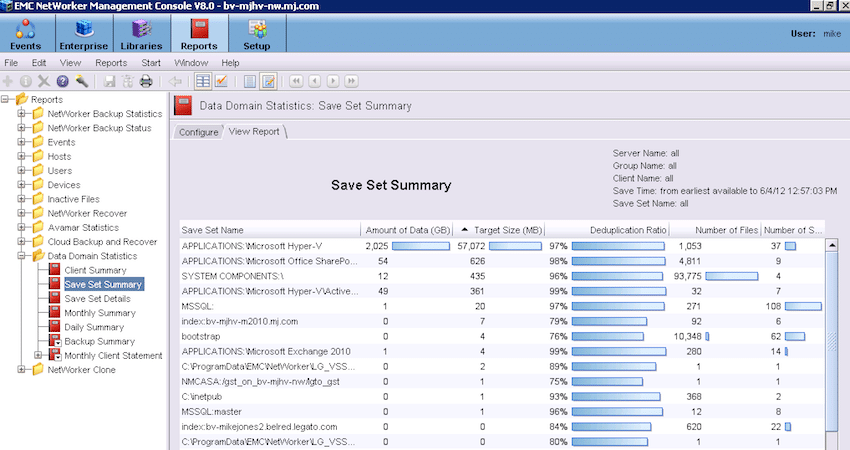Expand the Hosts folder node
Viewport: 850px width, 450px height.
21,156
